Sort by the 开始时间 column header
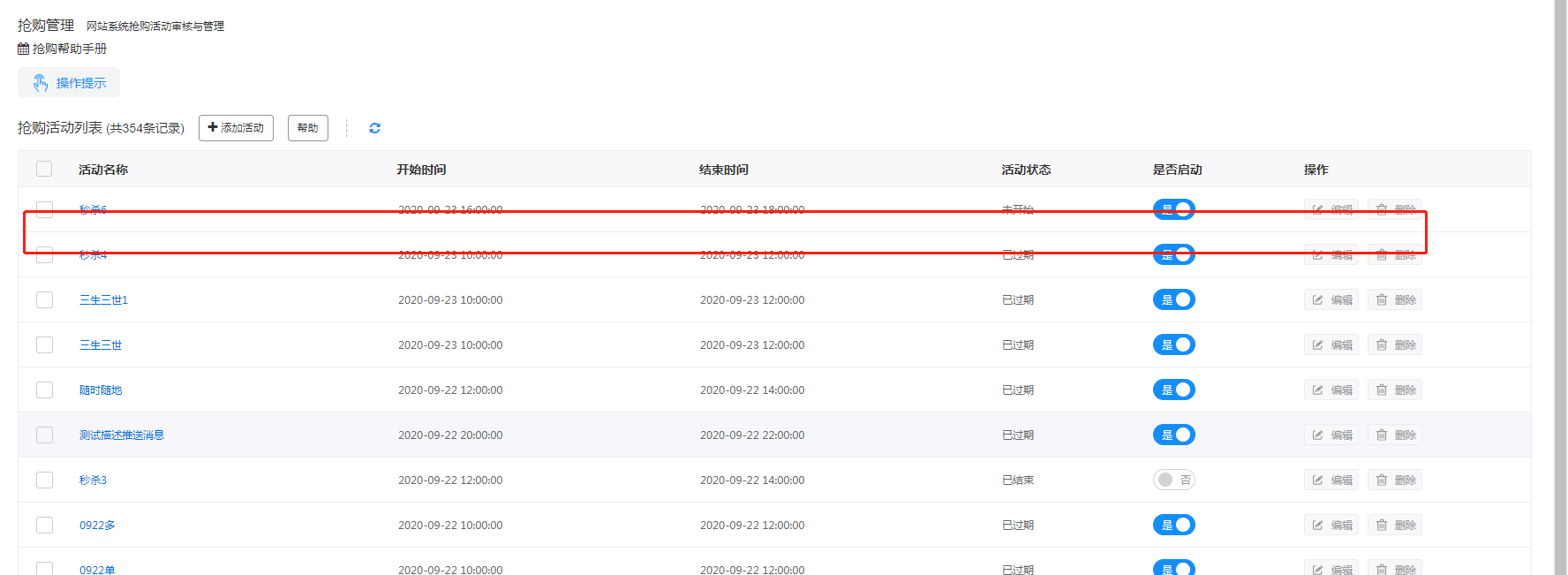 [x=421, y=170]
